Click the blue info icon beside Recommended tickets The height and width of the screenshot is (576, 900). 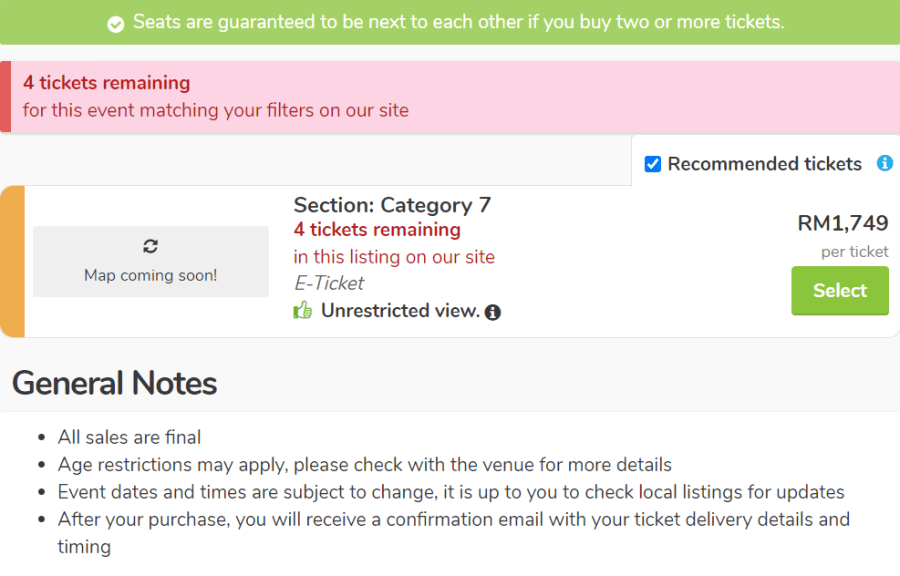[885, 164]
